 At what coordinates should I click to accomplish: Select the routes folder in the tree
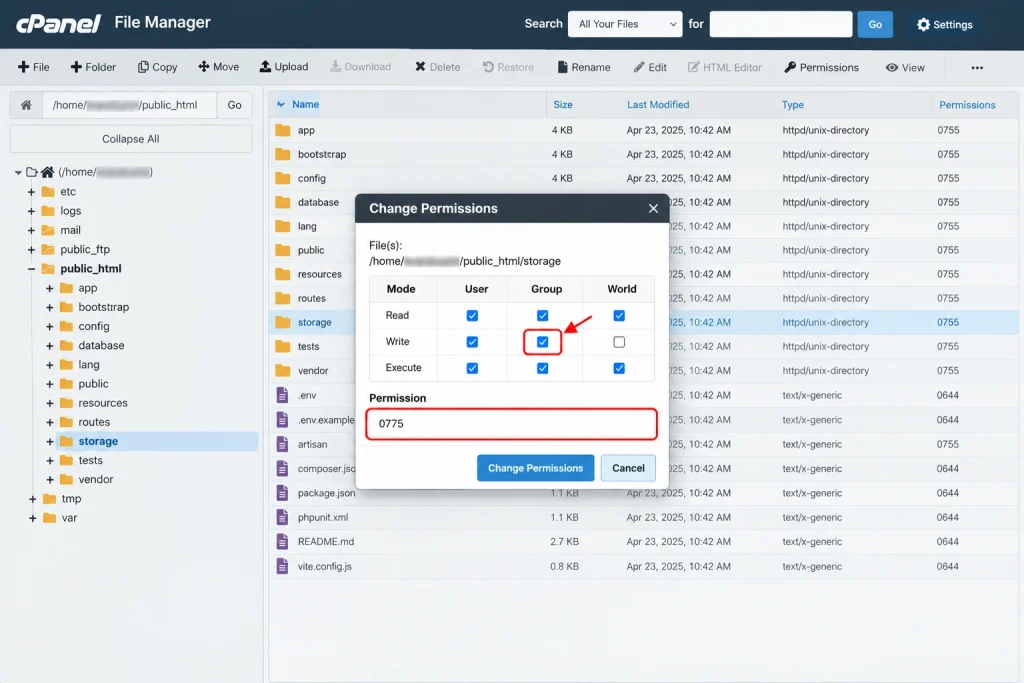[94, 422]
